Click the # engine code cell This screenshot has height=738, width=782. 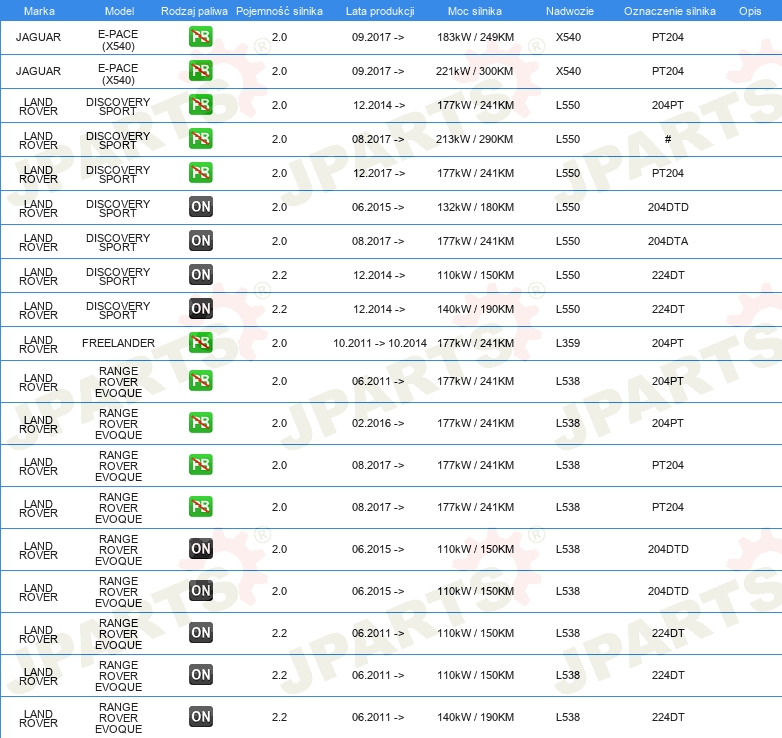point(668,139)
